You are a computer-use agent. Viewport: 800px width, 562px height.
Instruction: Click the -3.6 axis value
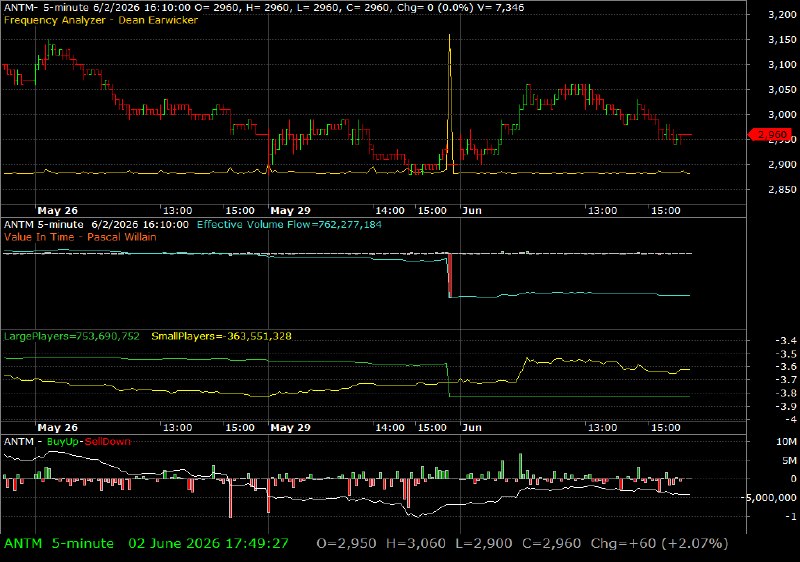(x=786, y=366)
